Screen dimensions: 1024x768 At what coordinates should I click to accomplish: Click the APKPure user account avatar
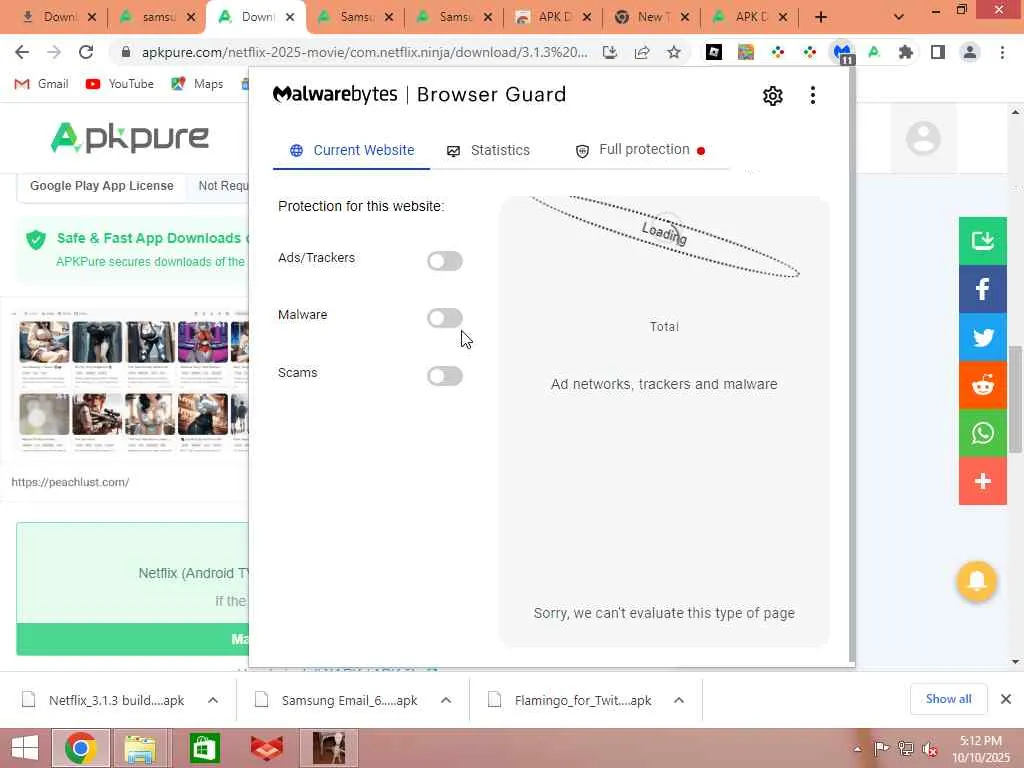coord(923,138)
